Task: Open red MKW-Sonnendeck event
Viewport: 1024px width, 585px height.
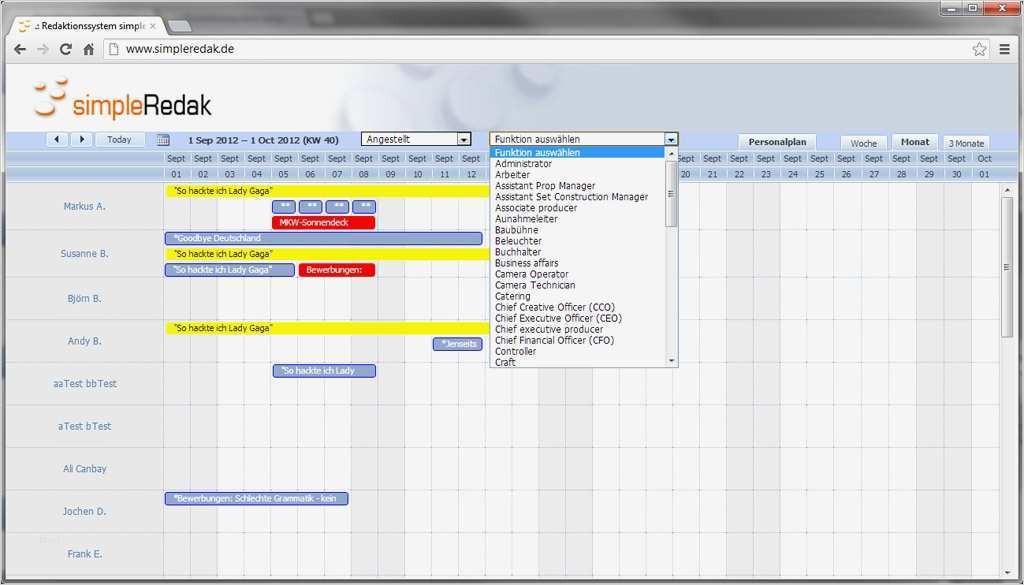Action: pos(323,223)
